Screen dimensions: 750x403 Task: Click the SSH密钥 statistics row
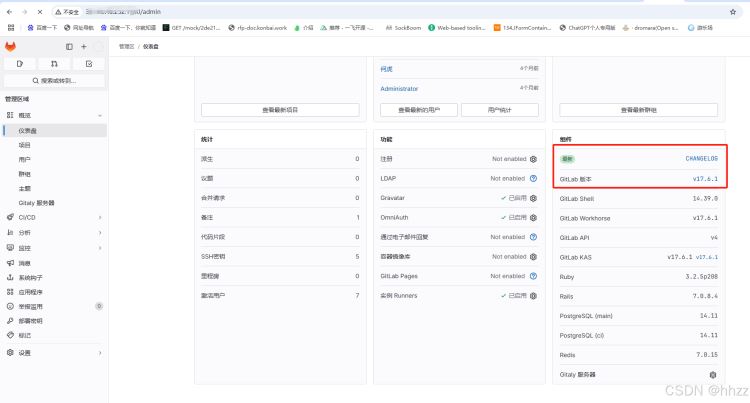[x=280, y=257]
